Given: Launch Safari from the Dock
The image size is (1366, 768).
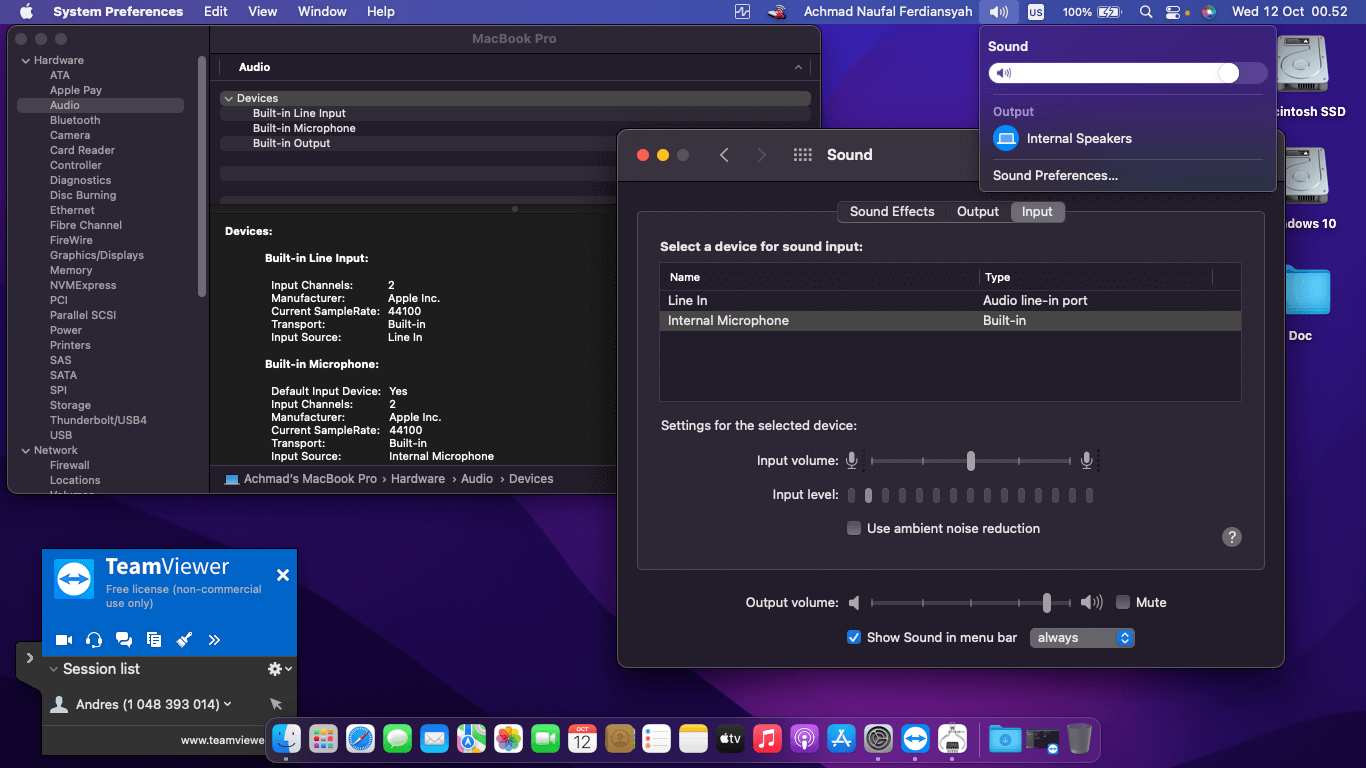Looking at the screenshot, I should 360,739.
